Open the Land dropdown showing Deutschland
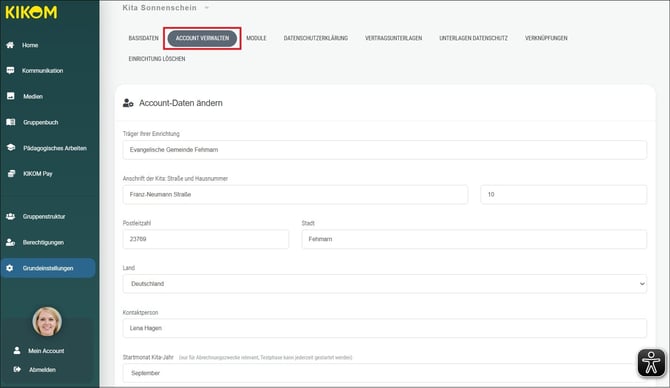Screen dimensions: 670x388 tap(385, 284)
